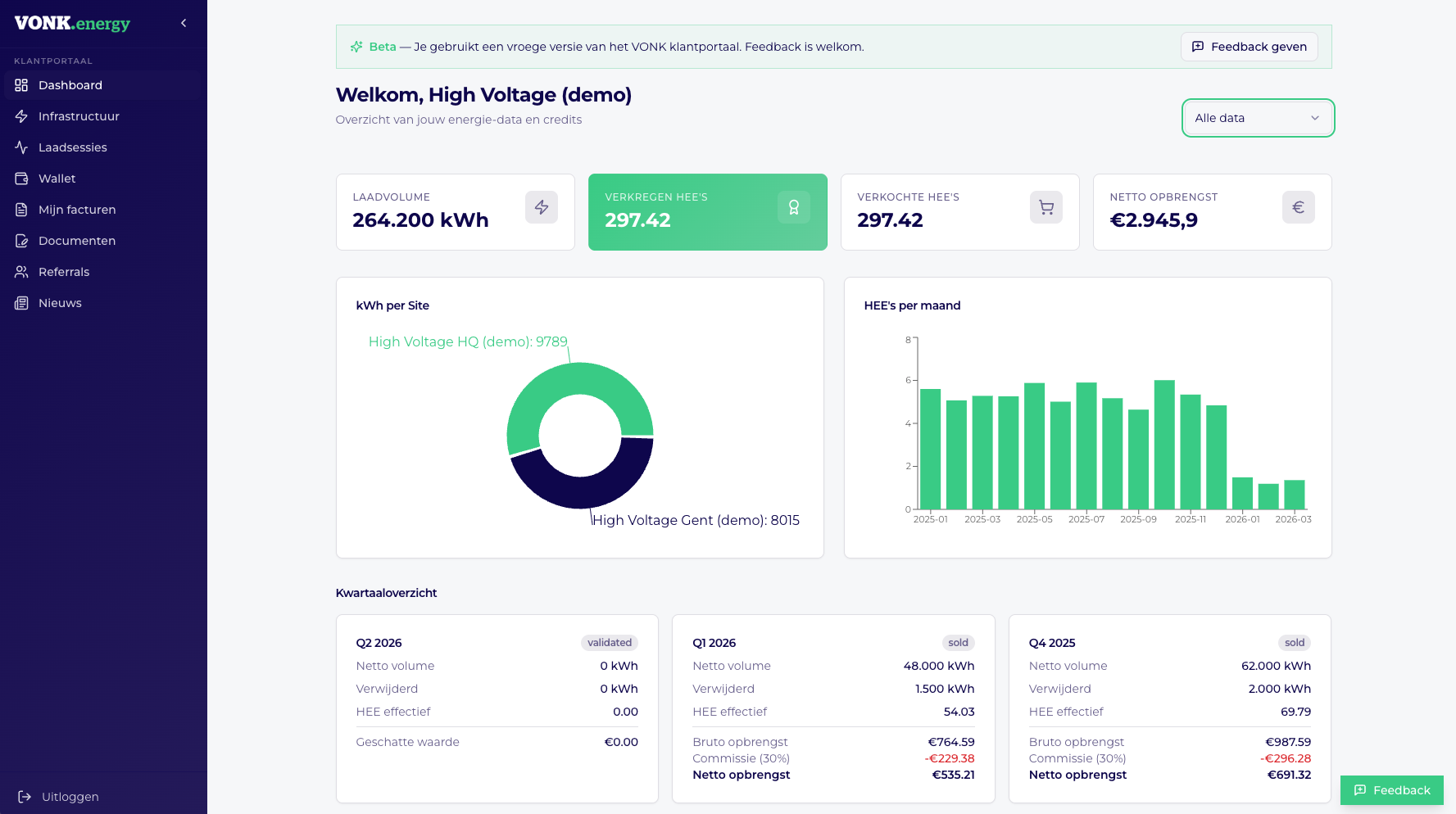
Task: Click the Kwartaaloverzicht heading
Action: [x=386, y=593]
